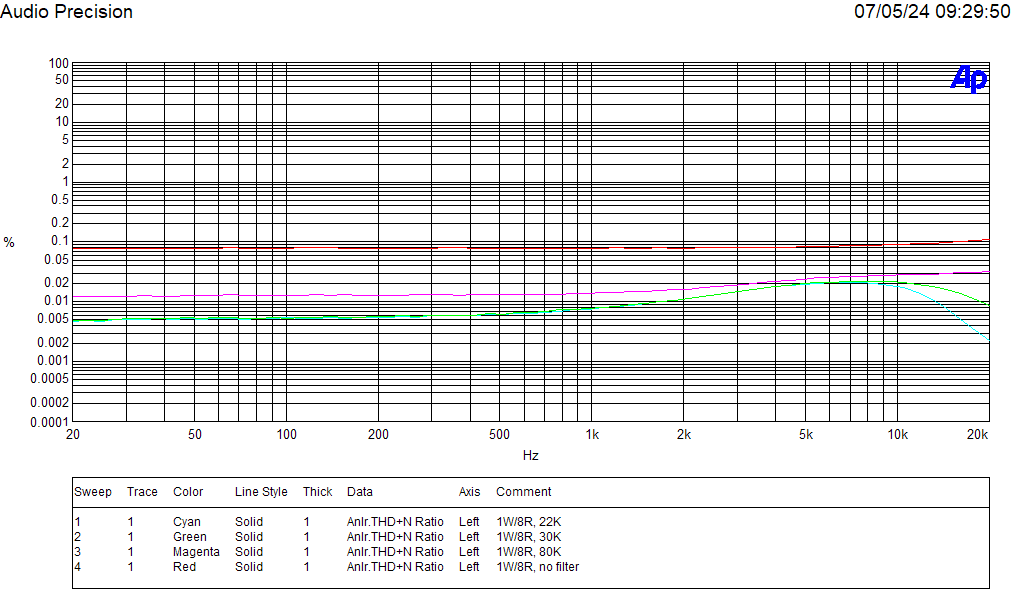Click the 'Audio Precision' title text
Screen dimensions: 1012x614
tap(66, 12)
